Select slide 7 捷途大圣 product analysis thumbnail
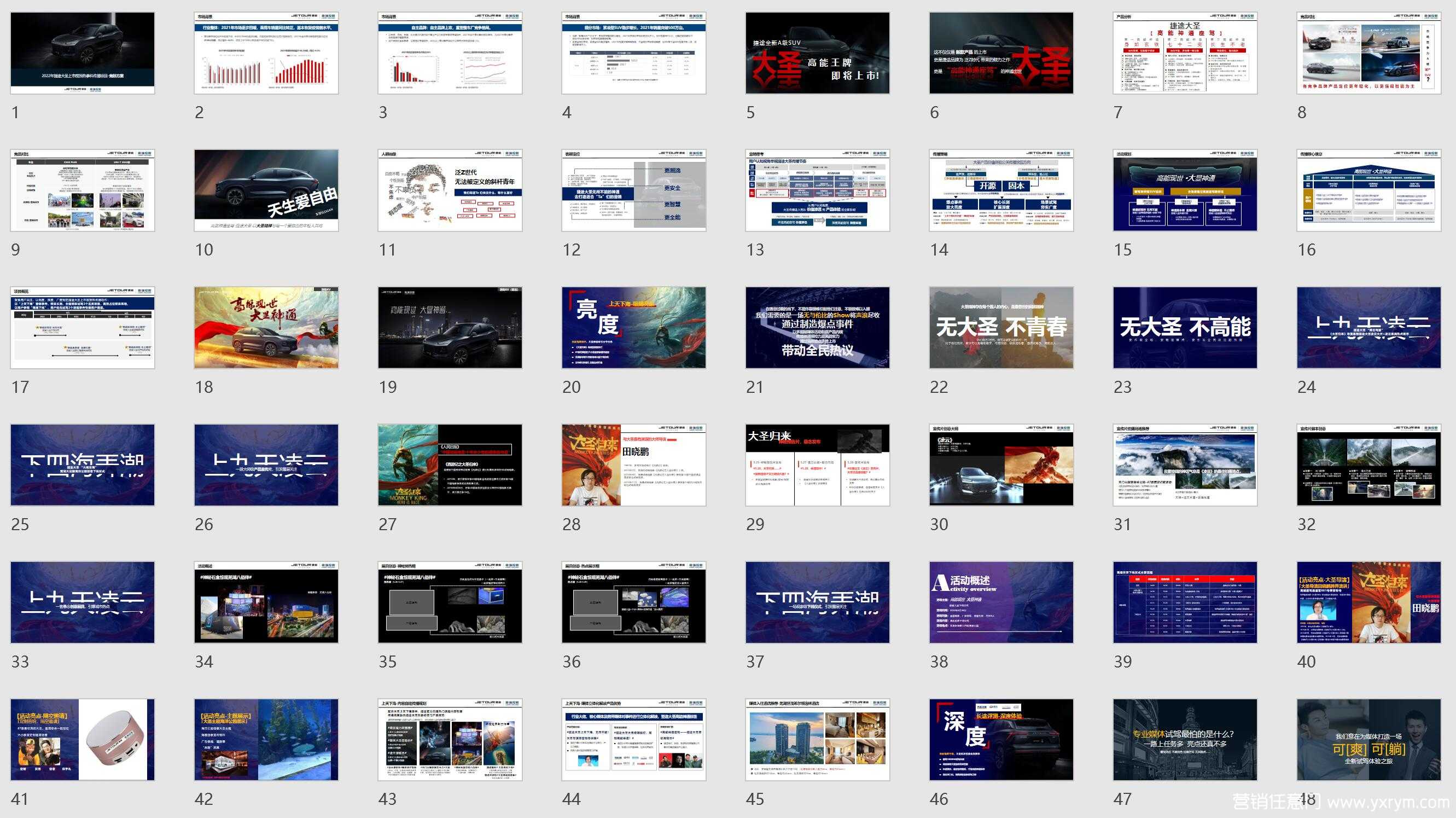The height and width of the screenshot is (818, 1456). 1185,53
